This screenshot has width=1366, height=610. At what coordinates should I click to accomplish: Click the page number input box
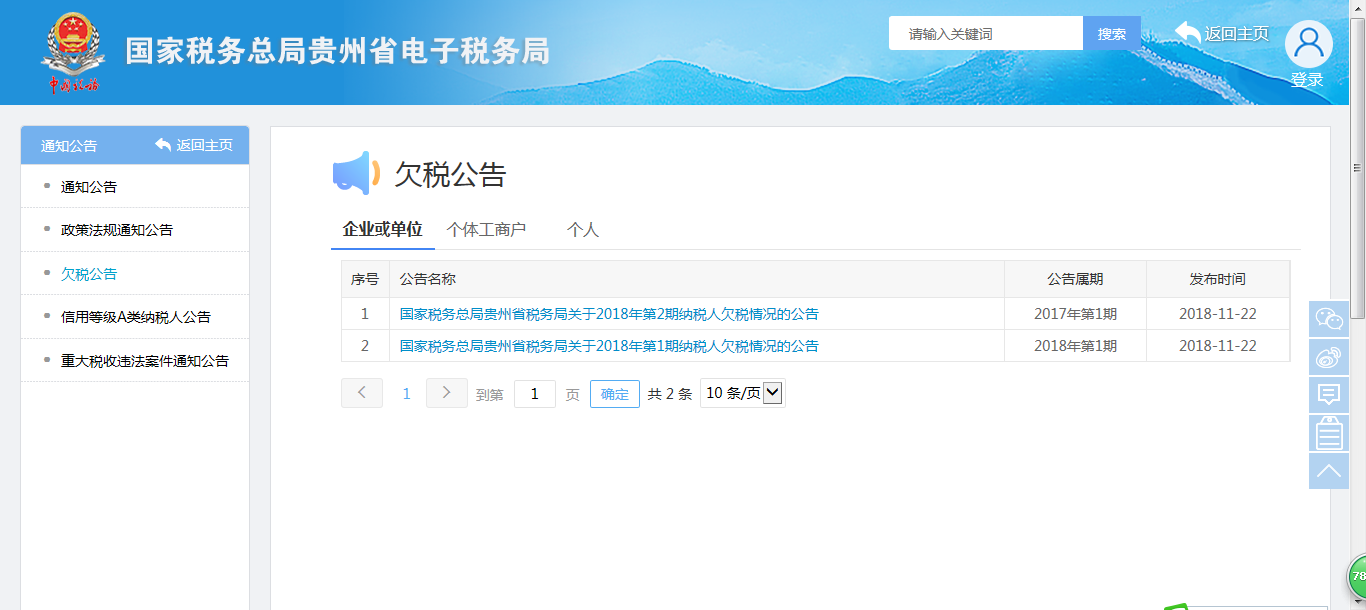coord(535,394)
